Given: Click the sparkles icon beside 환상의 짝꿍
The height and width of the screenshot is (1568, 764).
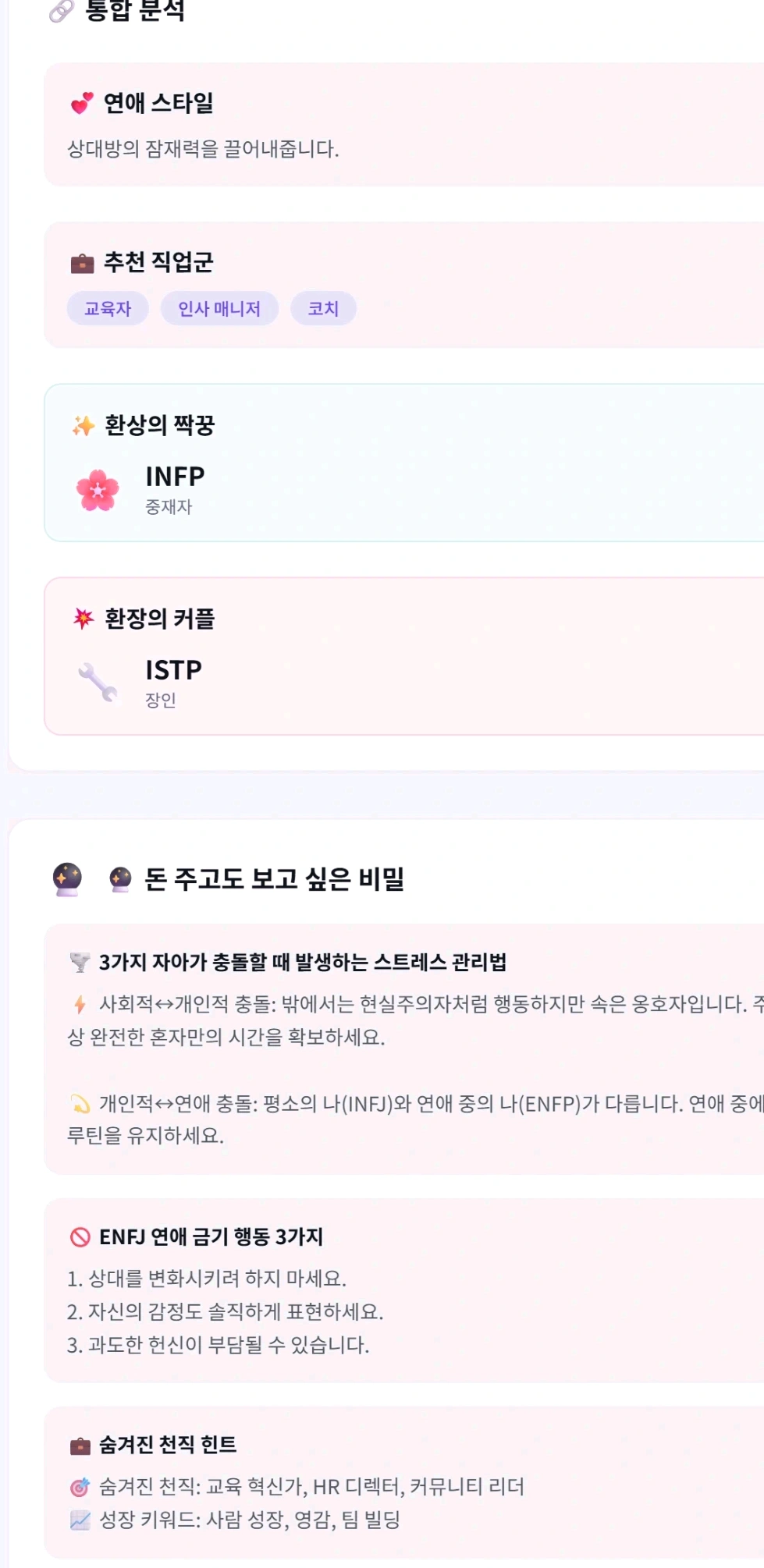Looking at the screenshot, I should (84, 425).
